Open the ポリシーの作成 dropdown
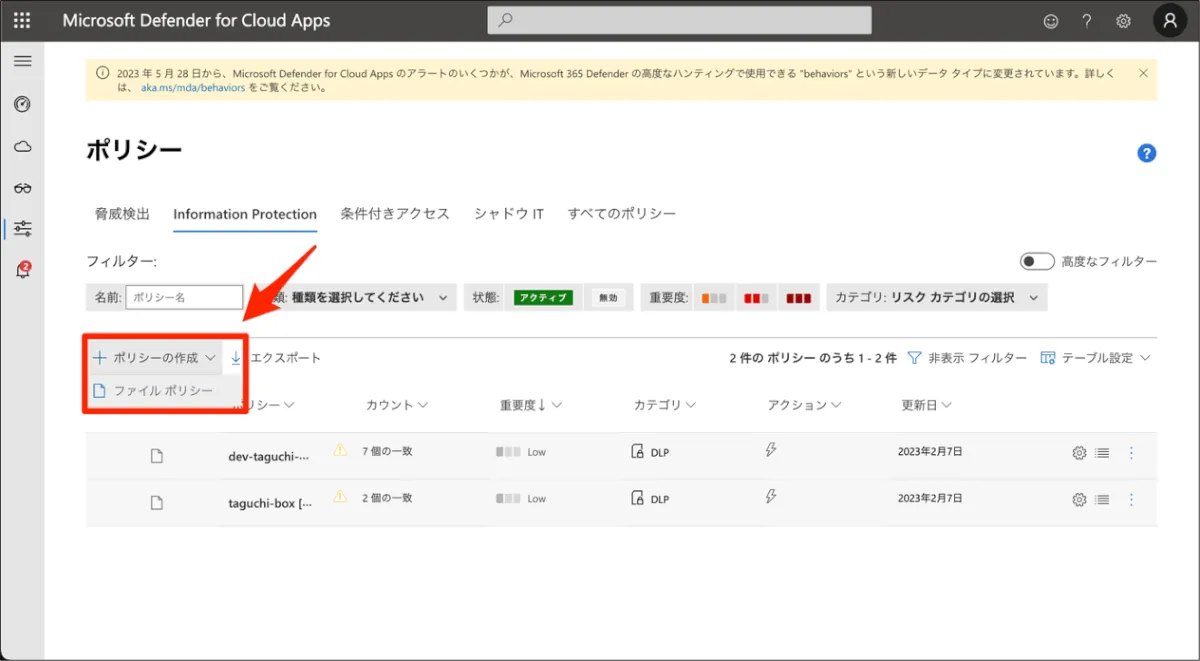This screenshot has width=1200, height=661. [x=154, y=358]
